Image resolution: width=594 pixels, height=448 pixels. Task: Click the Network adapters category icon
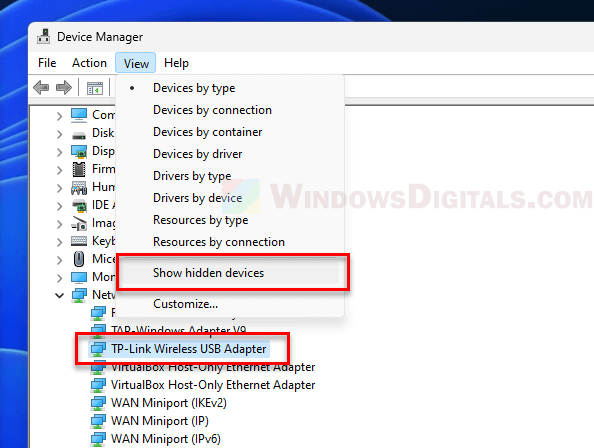(x=79, y=295)
